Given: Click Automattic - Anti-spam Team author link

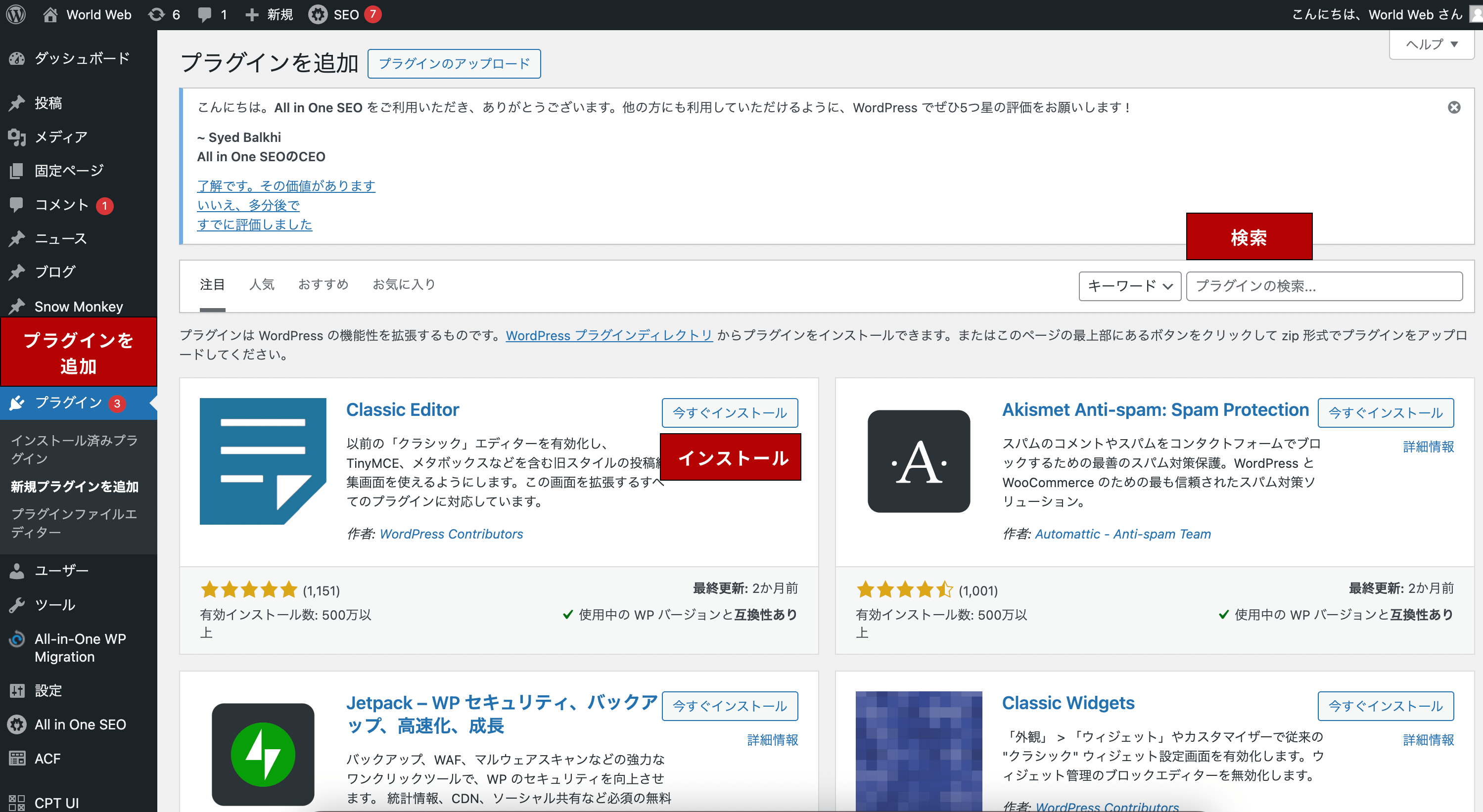Looking at the screenshot, I should tap(1122, 534).
